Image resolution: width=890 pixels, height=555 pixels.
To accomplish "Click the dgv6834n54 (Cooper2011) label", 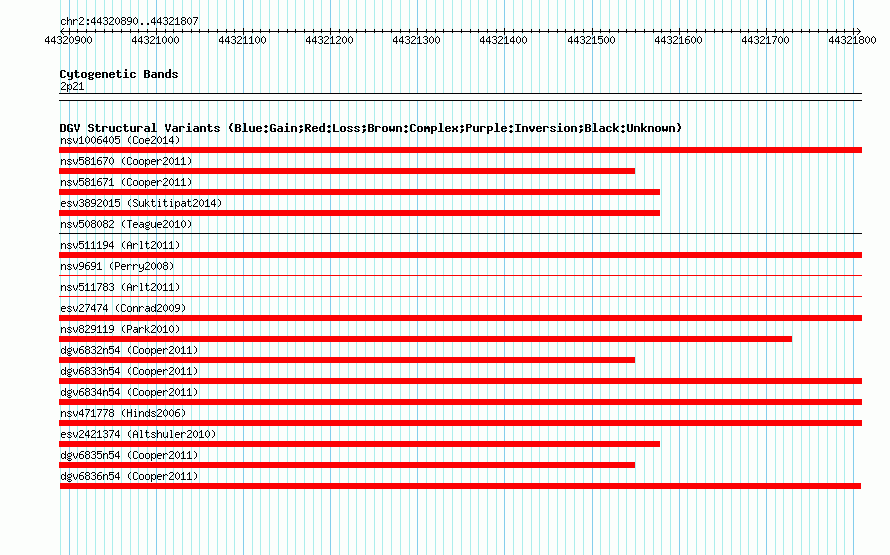I will (x=129, y=392).
